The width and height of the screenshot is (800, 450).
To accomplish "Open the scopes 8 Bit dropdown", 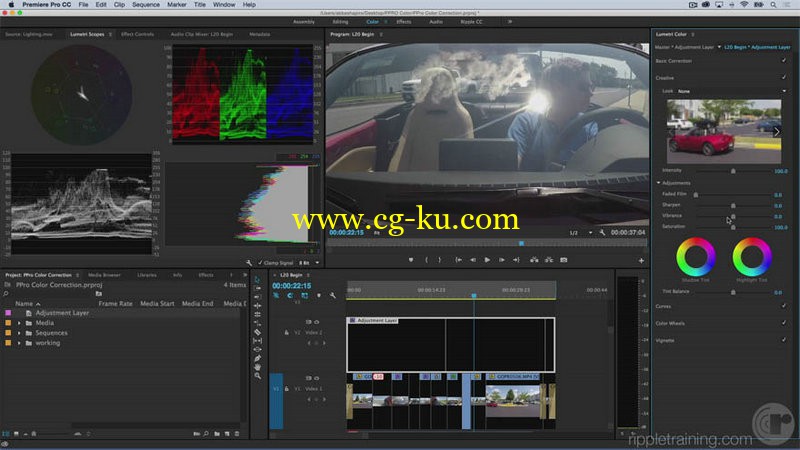I will pyautogui.click(x=309, y=263).
